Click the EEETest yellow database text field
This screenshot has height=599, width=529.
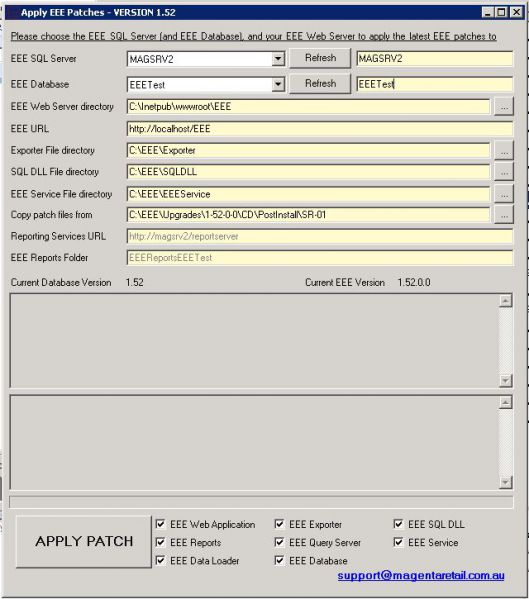point(435,84)
